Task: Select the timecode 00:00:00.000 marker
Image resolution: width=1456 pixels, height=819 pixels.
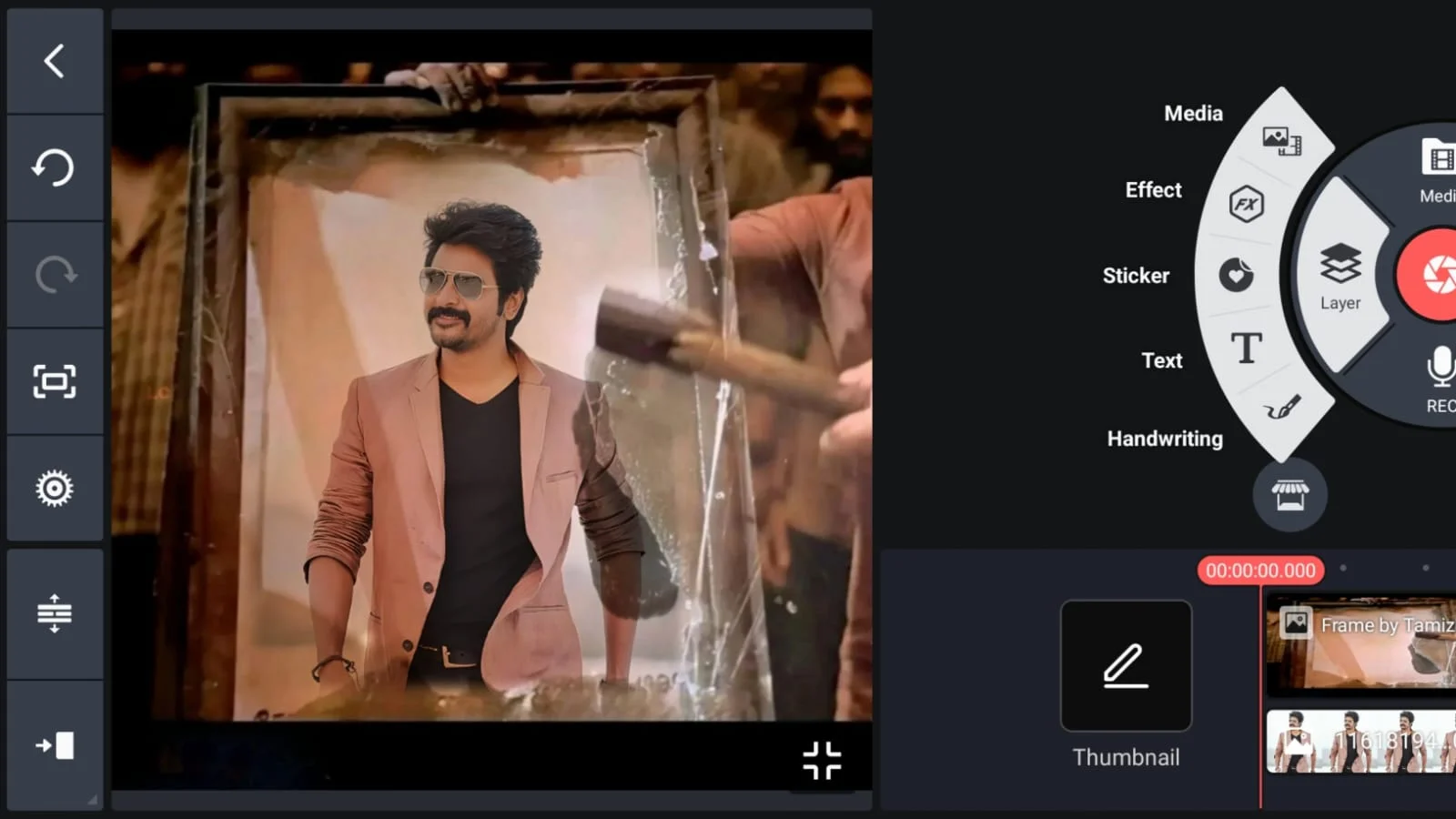Action: coord(1260,571)
